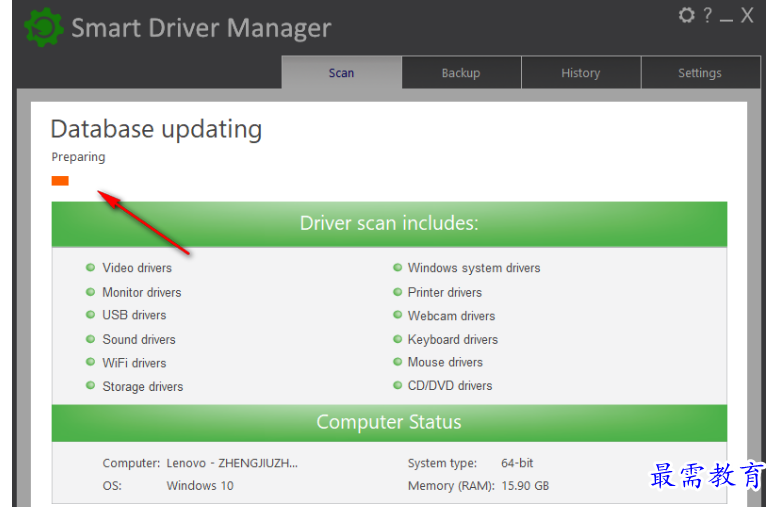Viewport: 772px width, 507px height.
Task: Open the Settings tab
Action: pyautogui.click(x=700, y=72)
